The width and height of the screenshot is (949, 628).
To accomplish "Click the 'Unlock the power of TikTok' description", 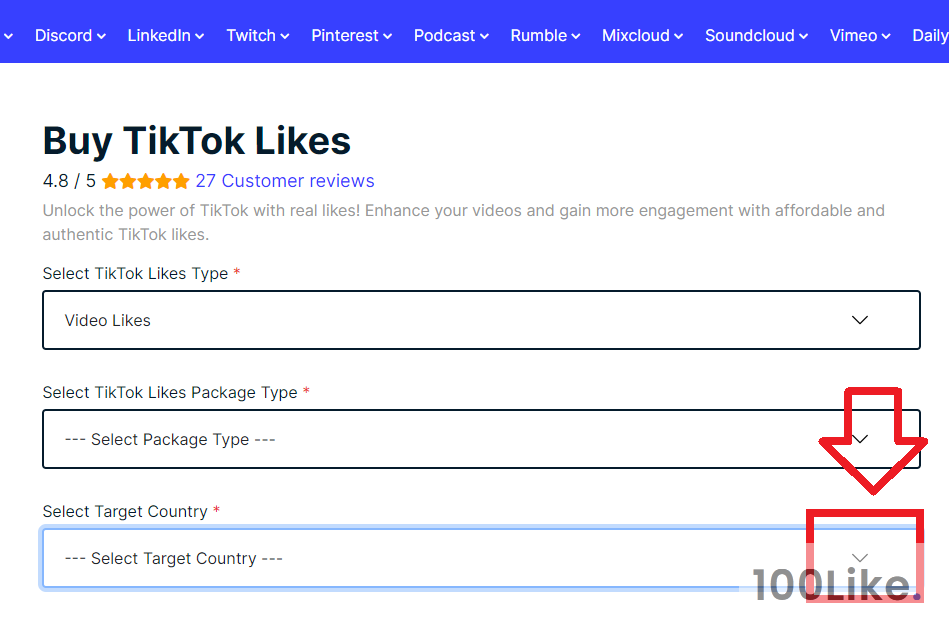I will tap(464, 222).
